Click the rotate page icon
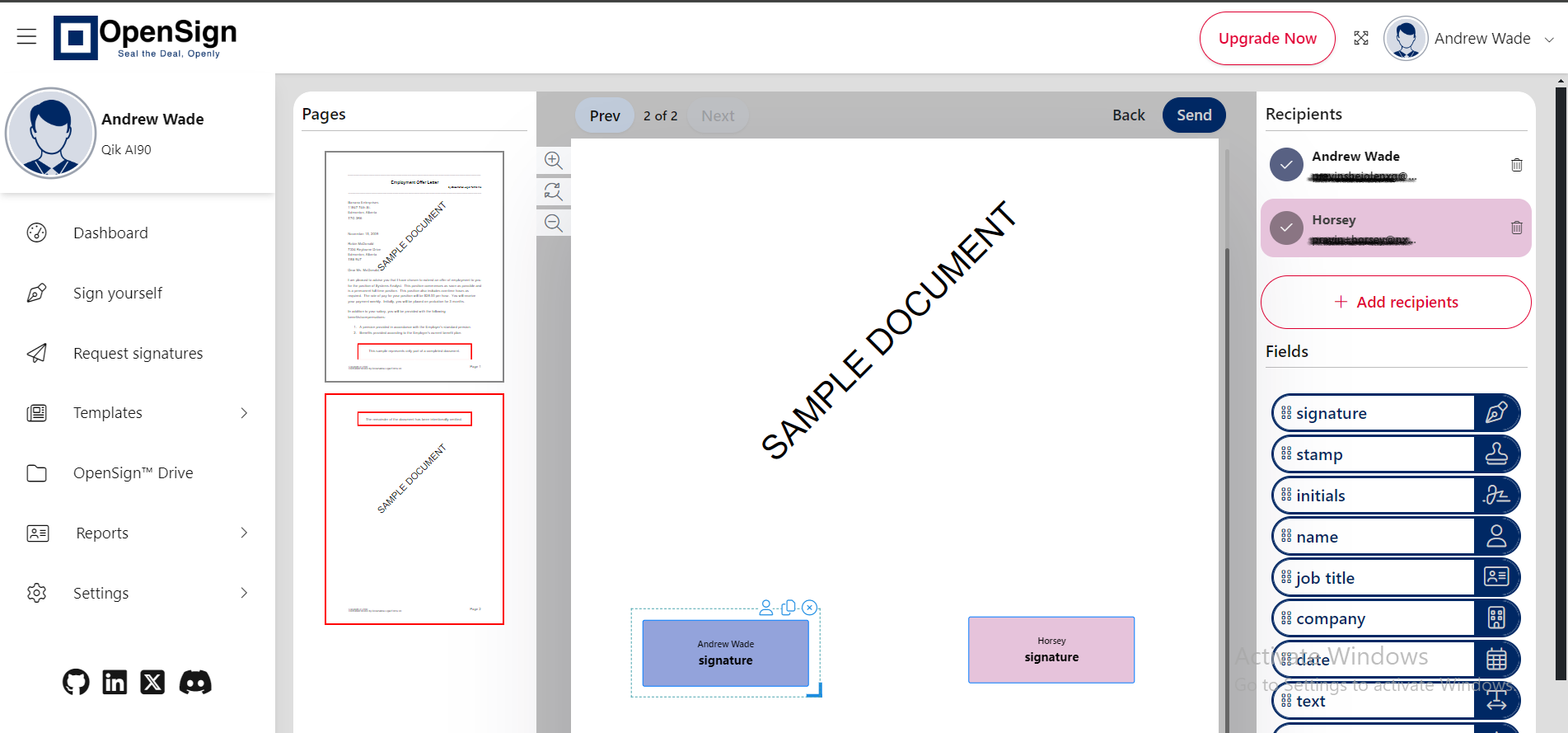1568x733 pixels. pyautogui.click(x=554, y=191)
